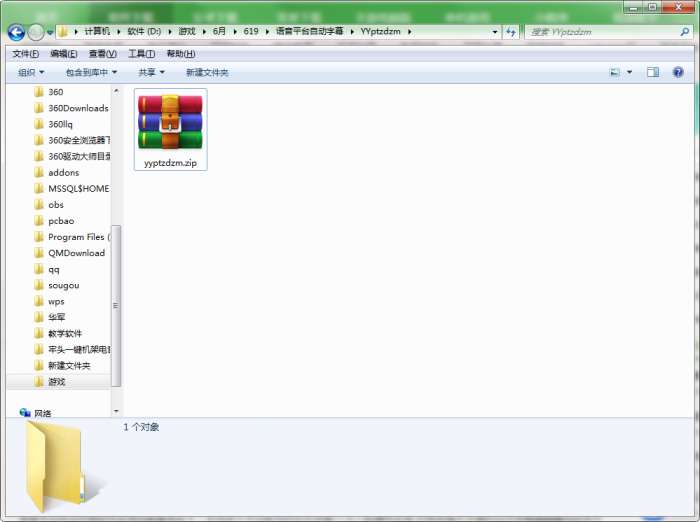The height and width of the screenshot is (522, 700).
Task: Click the change view icon
Action: 615,72
